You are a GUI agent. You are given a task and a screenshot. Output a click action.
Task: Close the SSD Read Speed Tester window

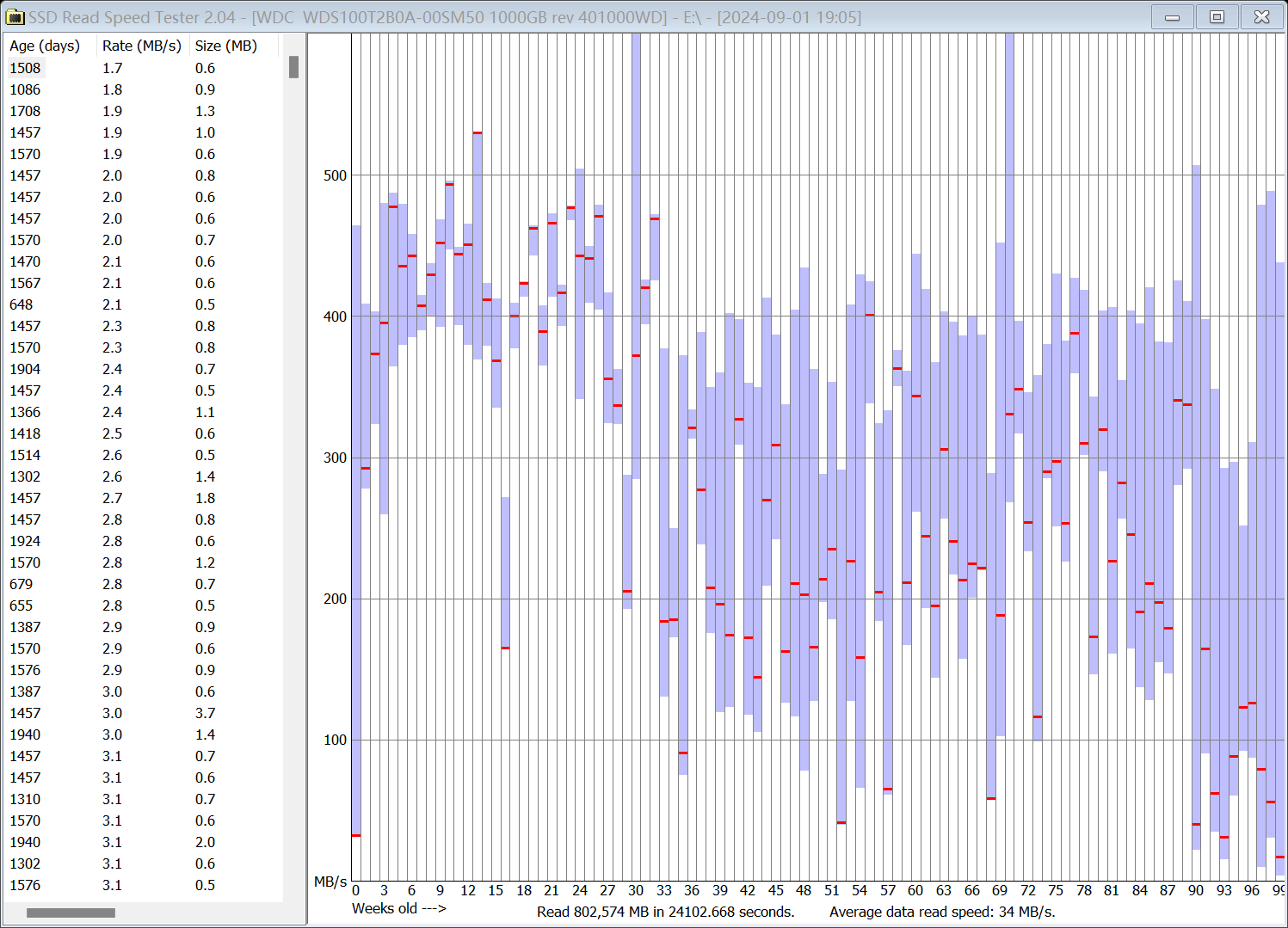click(1262, 17)
